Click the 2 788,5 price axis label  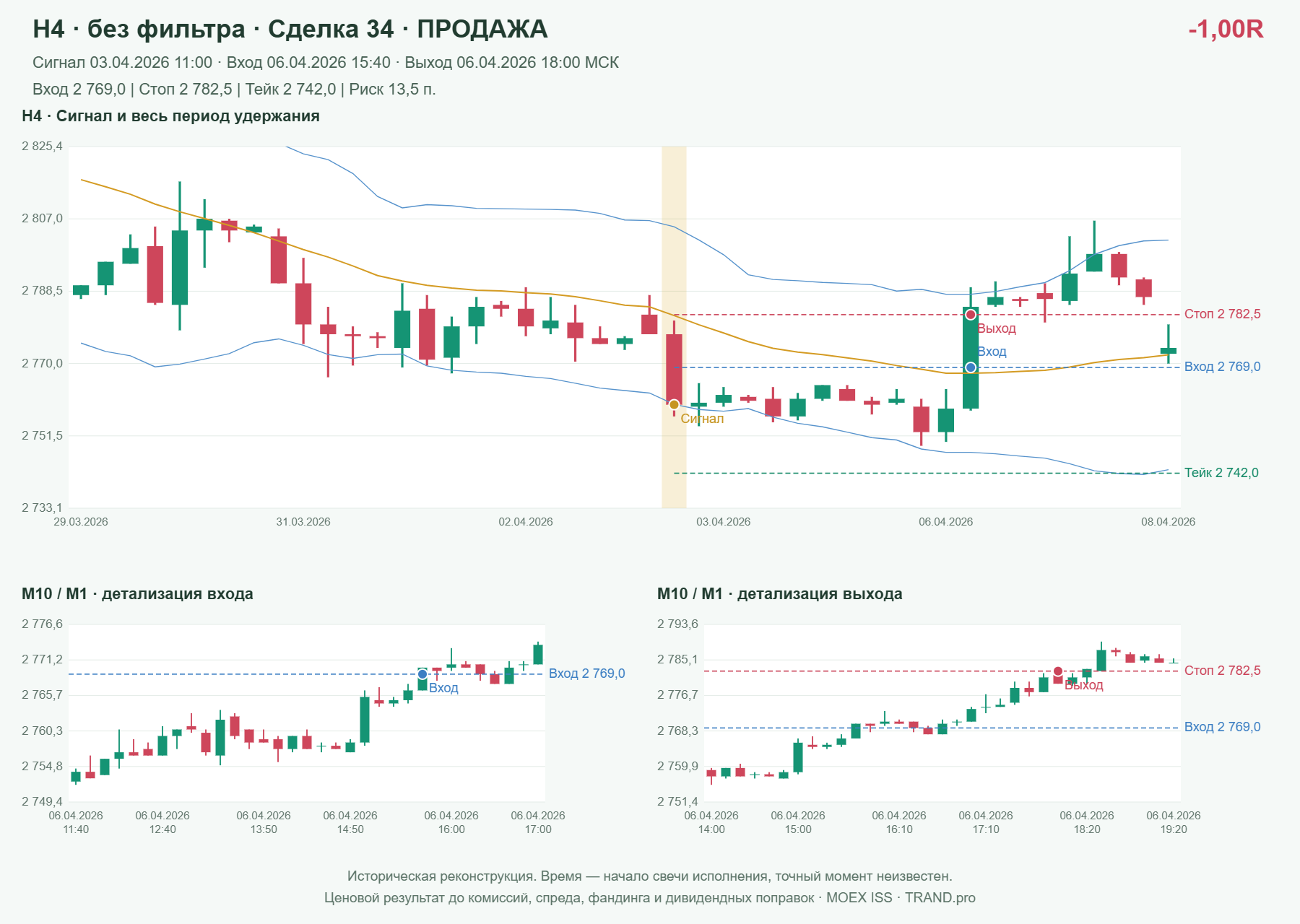[x=42, y=291]
